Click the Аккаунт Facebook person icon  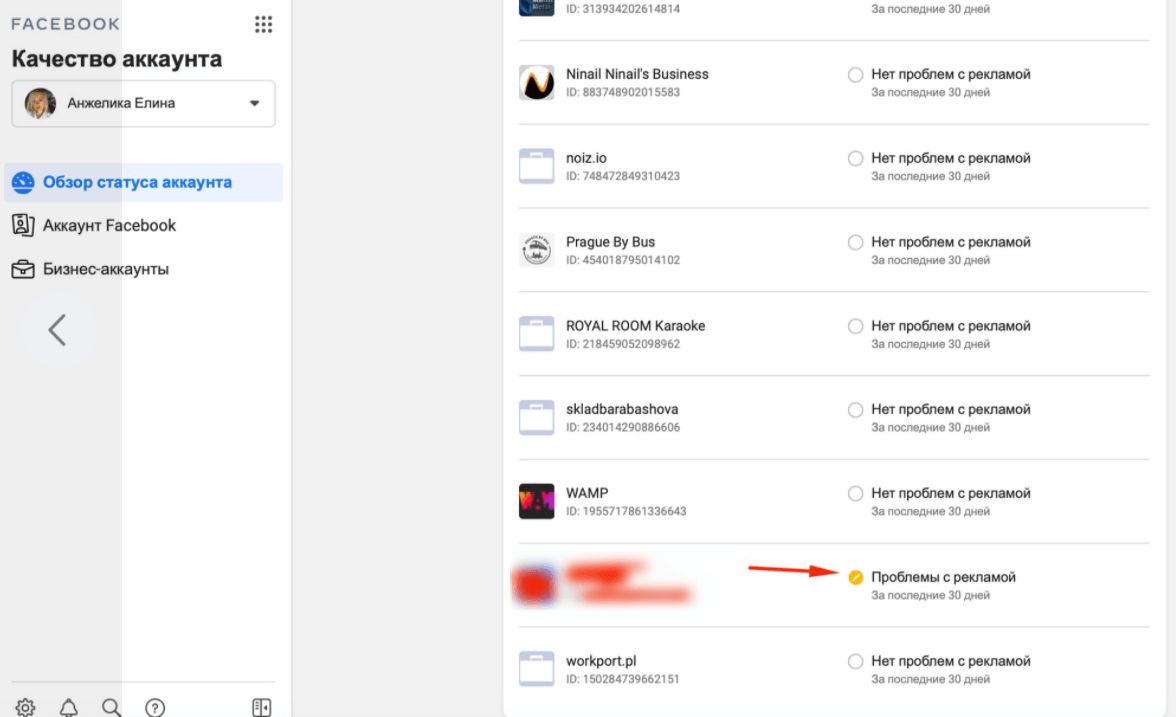point(23,225)
